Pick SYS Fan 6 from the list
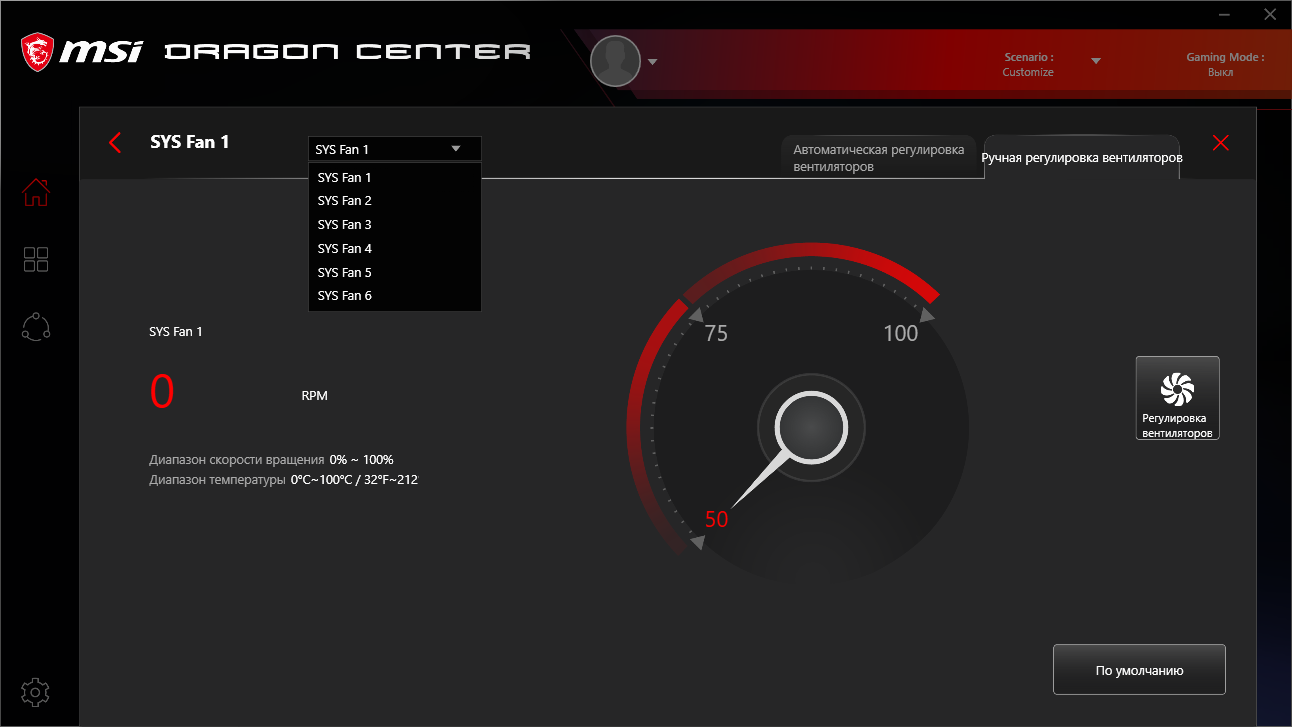This screenshot has height=727, width=1292. point(395,296)
